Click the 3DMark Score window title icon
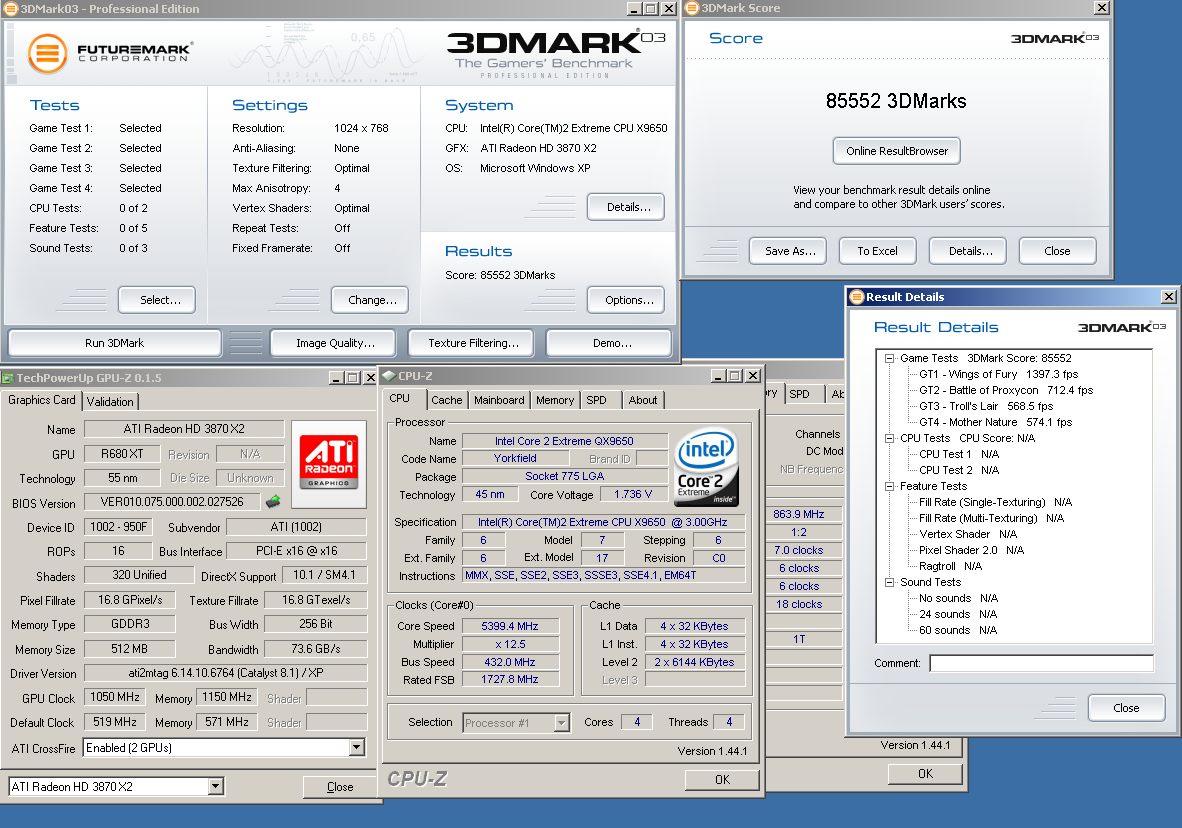Image resolution: width=1182 pixels, height=828 pixels. (692, 8)
